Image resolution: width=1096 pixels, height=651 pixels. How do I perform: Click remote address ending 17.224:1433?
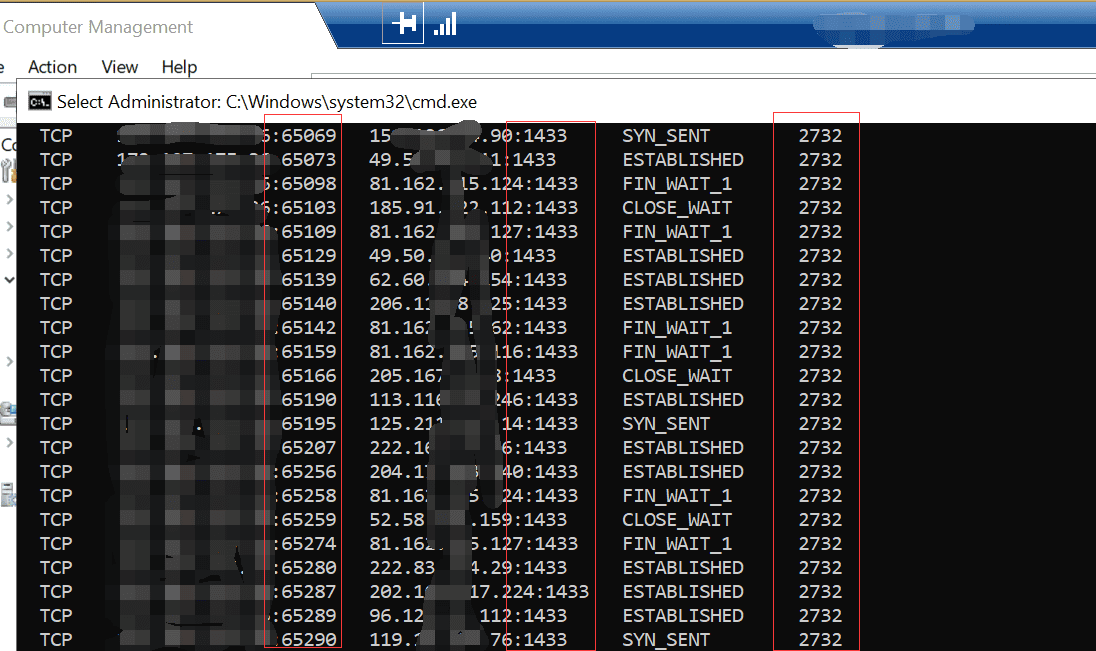[479, 592]
